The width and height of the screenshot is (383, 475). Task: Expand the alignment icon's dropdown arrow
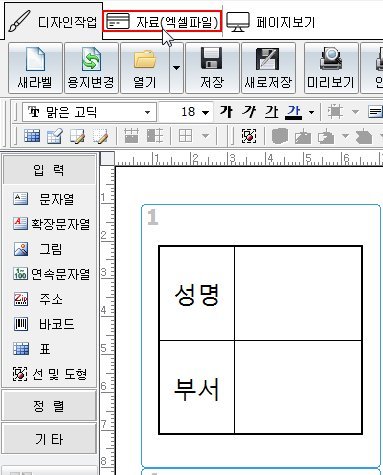[x=356, y=112]
